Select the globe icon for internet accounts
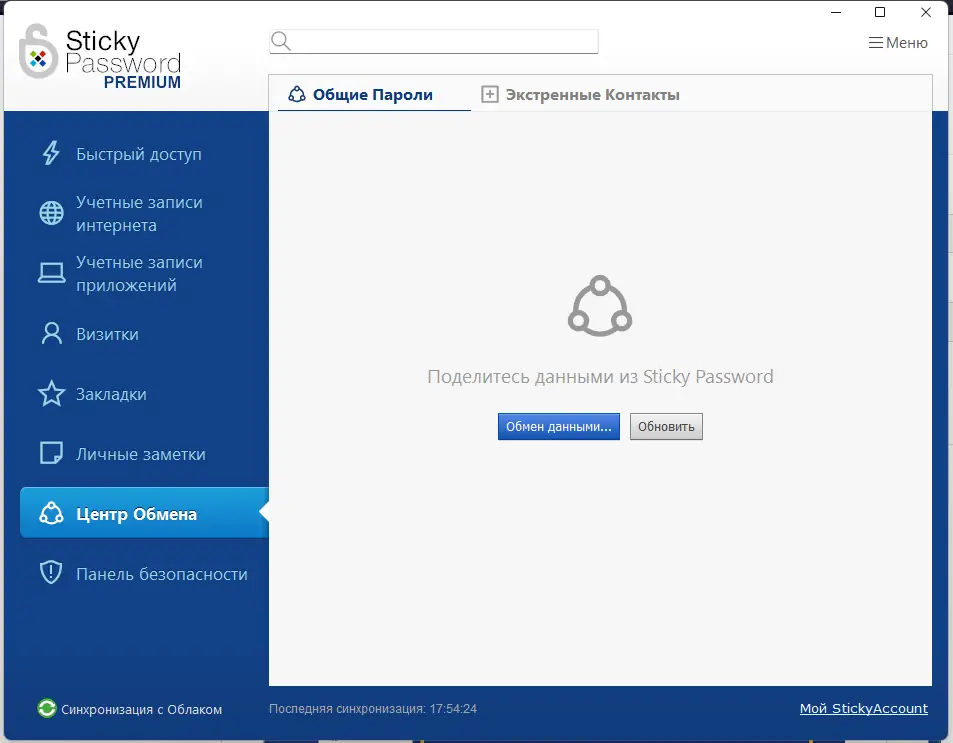The height and width of the screenshot is (743, 953). coord(51,213)
